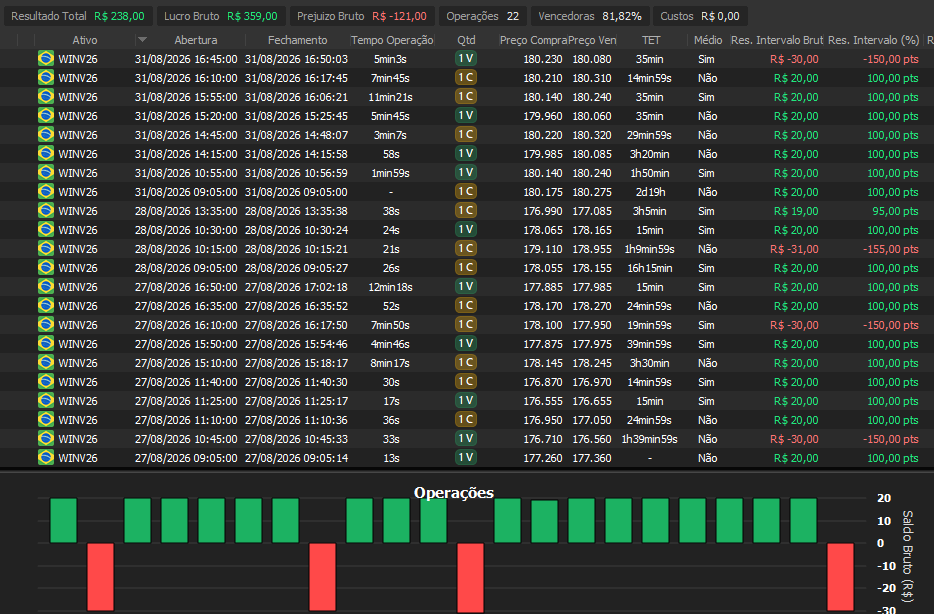Click the Resultado Total R$ 238,00 summary box
Image resolution: width=934 pixels, height=614 pixels.
78,16
